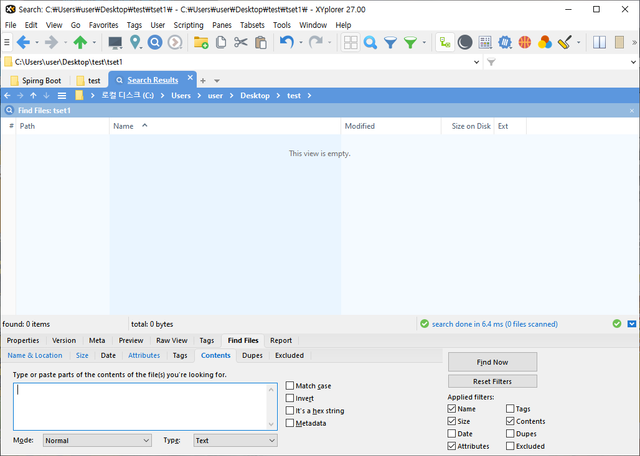Click the Copy toolbar icon
This screenshot has height=456, width=640.
pyautogui.click(x=221, y=42)
